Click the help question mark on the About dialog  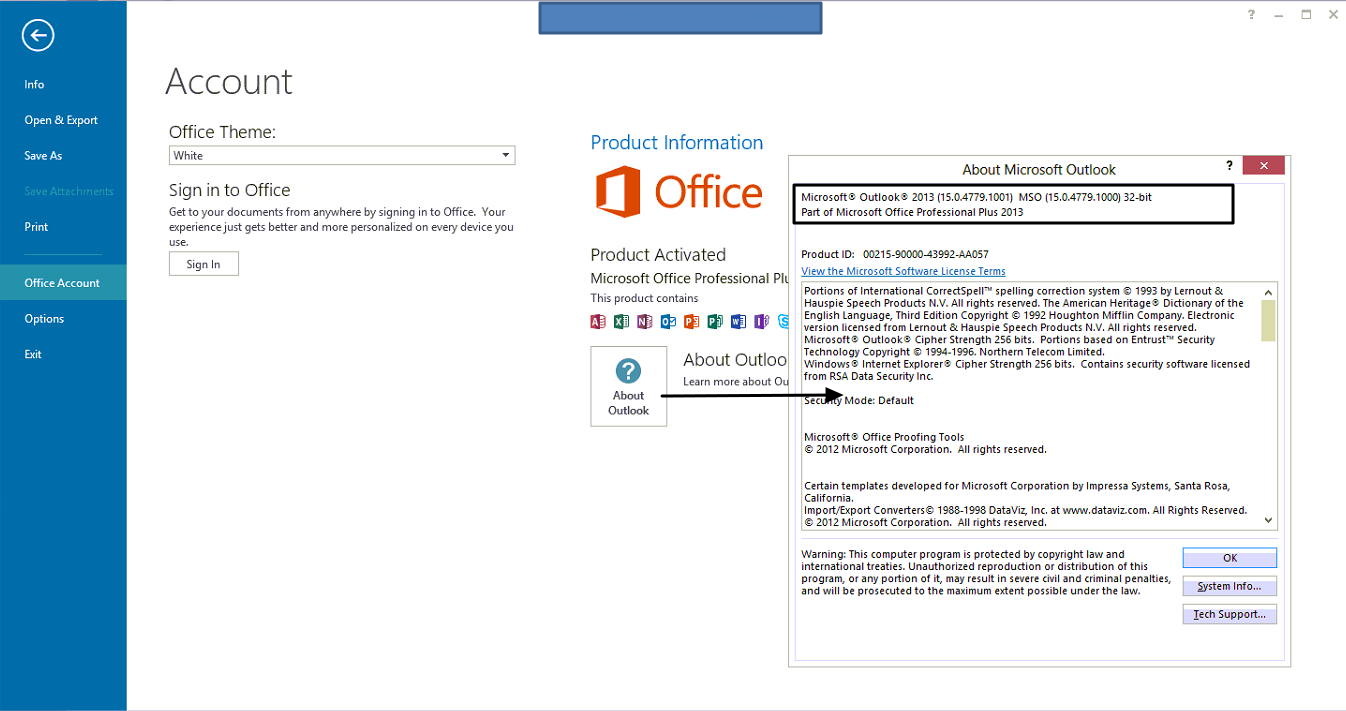(1228, 166)
